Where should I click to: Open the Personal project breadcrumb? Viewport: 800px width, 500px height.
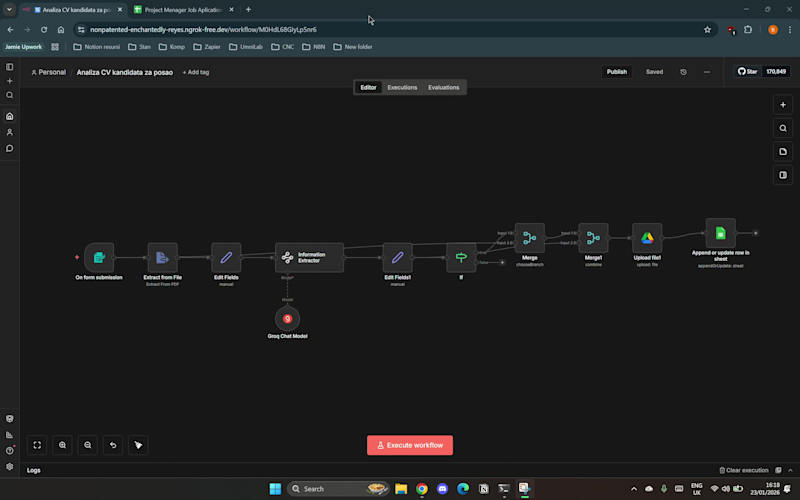pos(48,72)
